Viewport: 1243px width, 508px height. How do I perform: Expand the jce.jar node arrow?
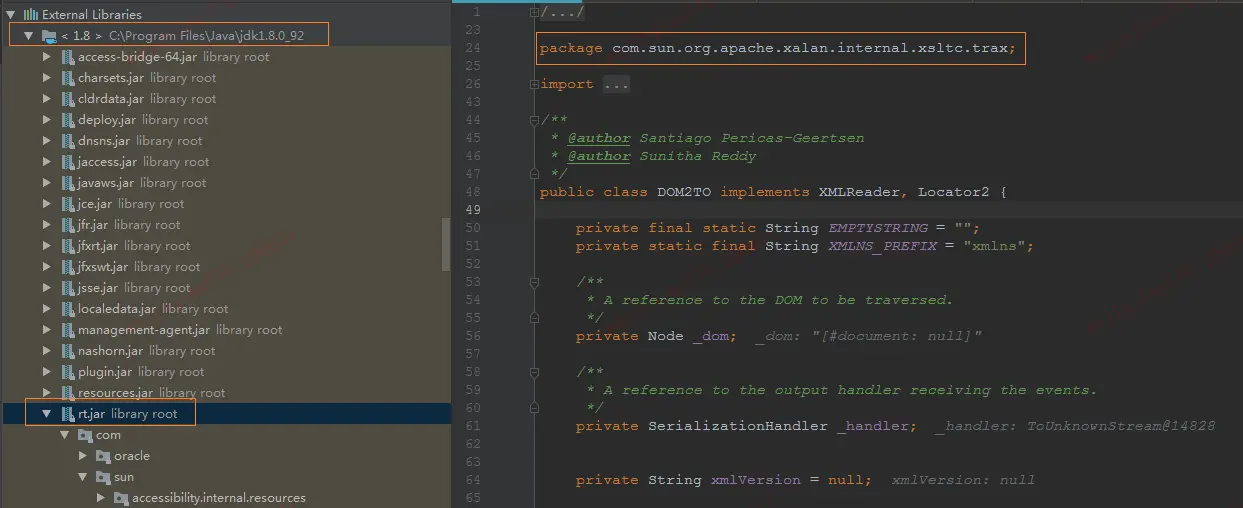coord(47,204)
